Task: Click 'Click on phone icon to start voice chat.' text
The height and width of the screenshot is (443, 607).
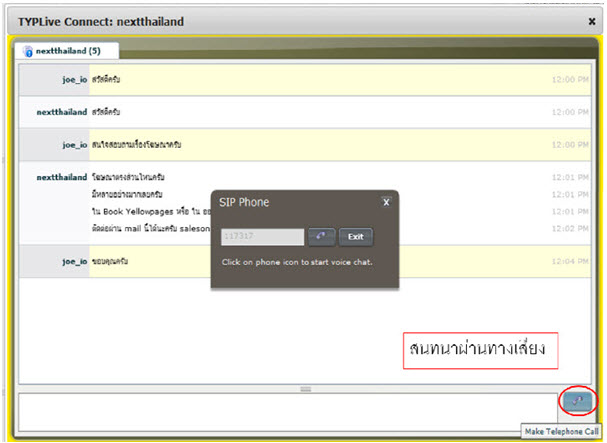Action: click(297, 262)
